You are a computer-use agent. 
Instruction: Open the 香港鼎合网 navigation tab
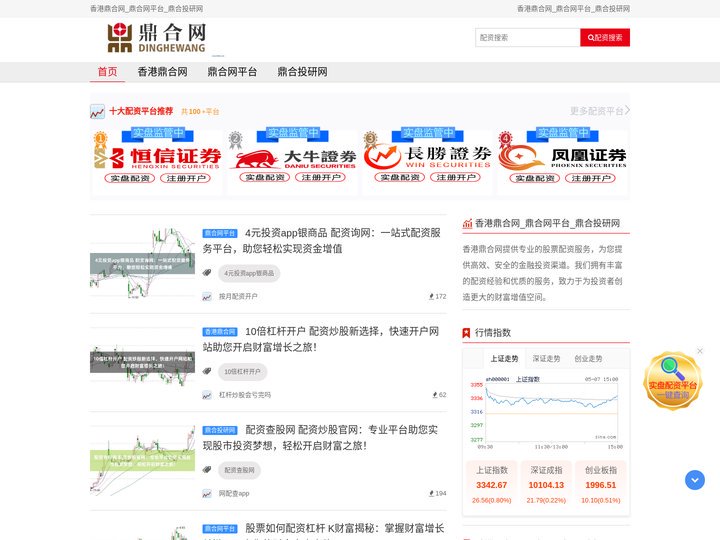click(163, 72)
